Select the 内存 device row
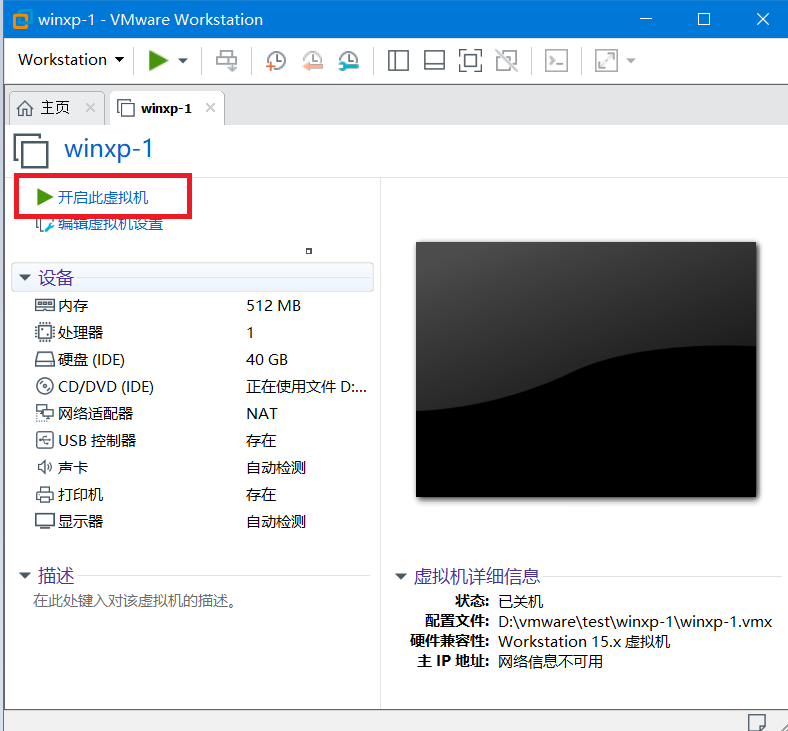Screen dimensions: 788x731 coord(201,305)
